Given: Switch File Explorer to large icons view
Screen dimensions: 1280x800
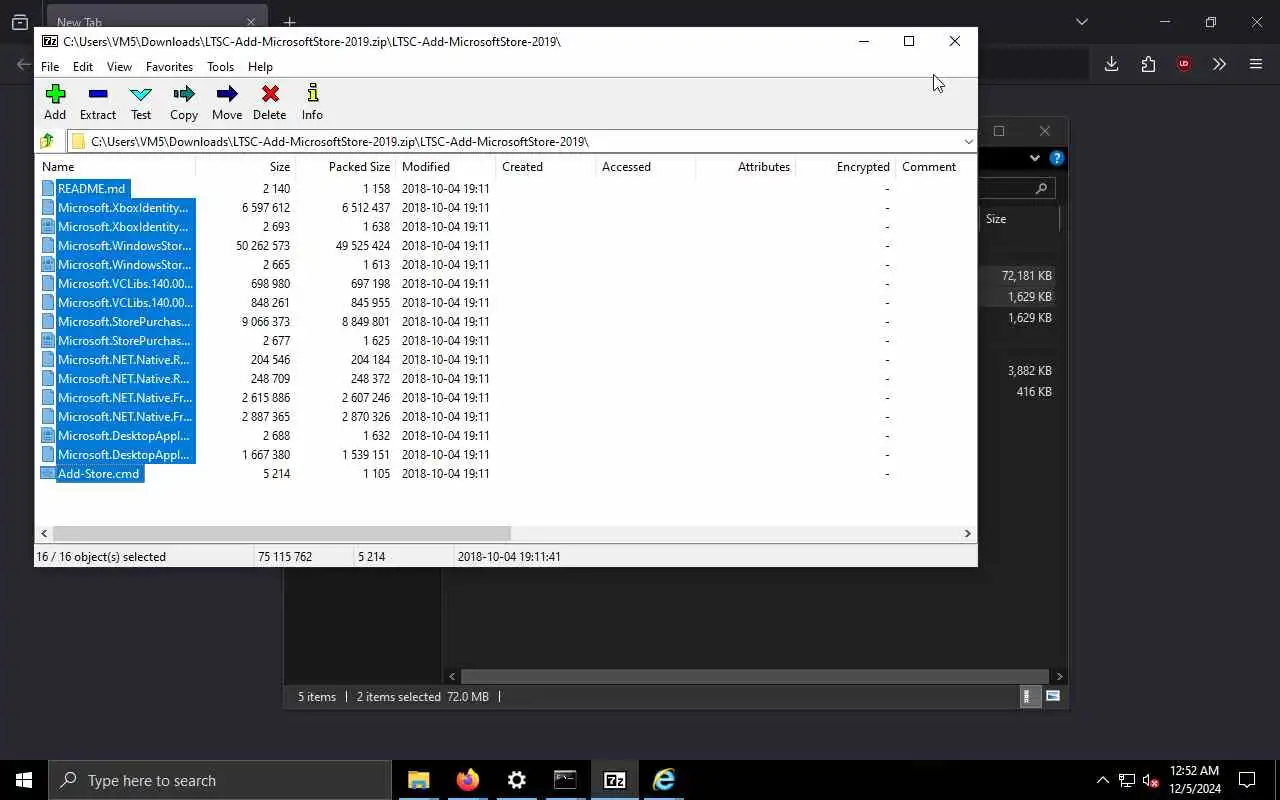Looking at the screenshot, I should (x=1053, y=696).
